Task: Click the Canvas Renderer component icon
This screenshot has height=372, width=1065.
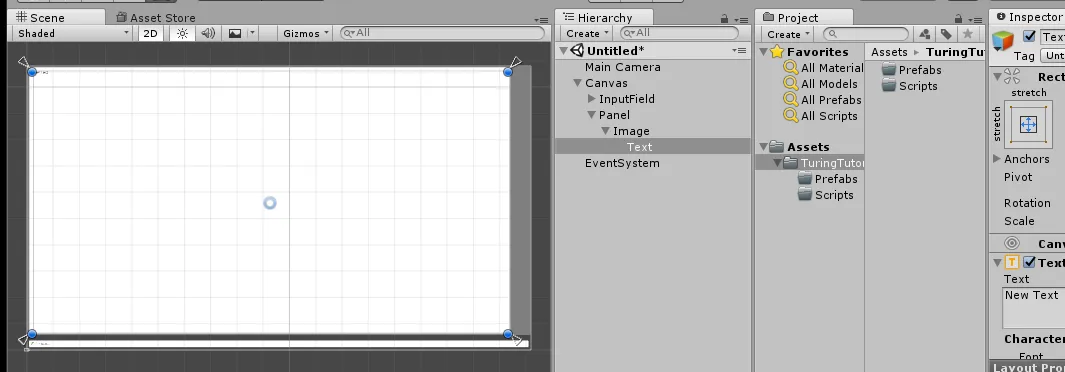Action: click(x=1012, y=244)
